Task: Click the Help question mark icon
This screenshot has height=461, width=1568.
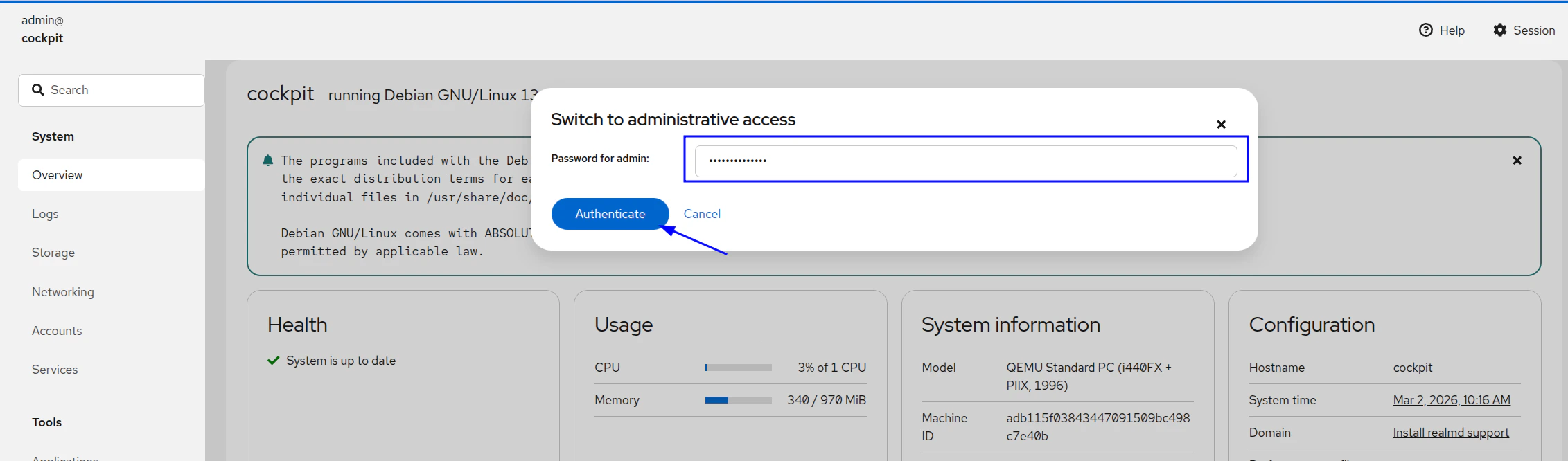Action: 1426,30
